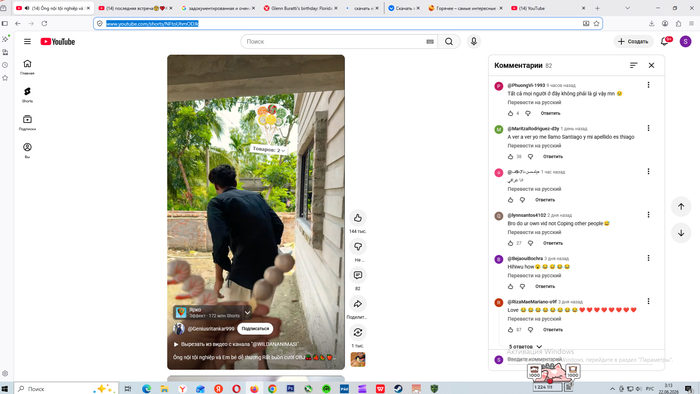Screen dimensions: 700x394
Task: Remix this Short
Action: pyautogui.click(x=358, y=332)
